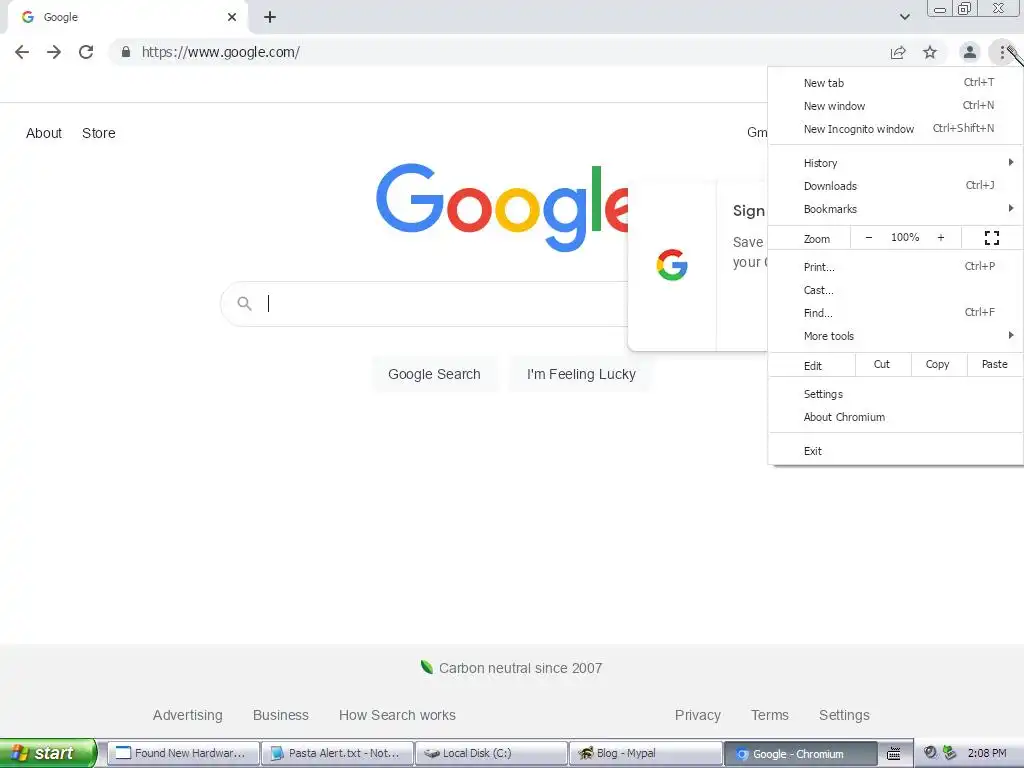Open Settings in page footer

pyautogui.click(x=844, y=715)
